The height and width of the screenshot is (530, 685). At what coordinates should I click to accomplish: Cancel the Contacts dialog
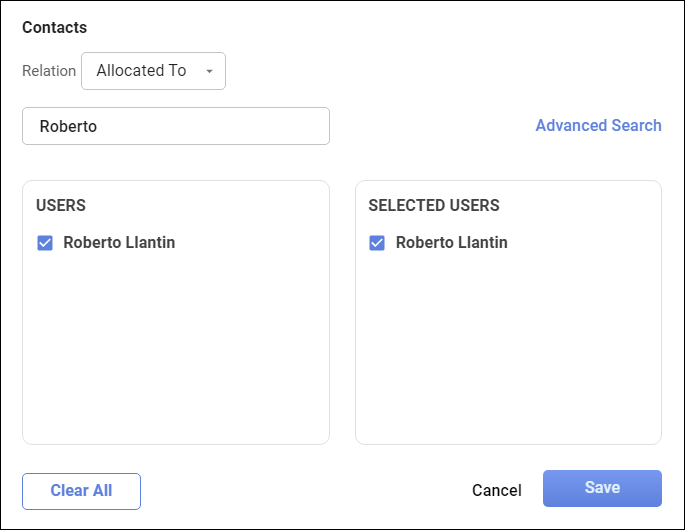point(496,490)
